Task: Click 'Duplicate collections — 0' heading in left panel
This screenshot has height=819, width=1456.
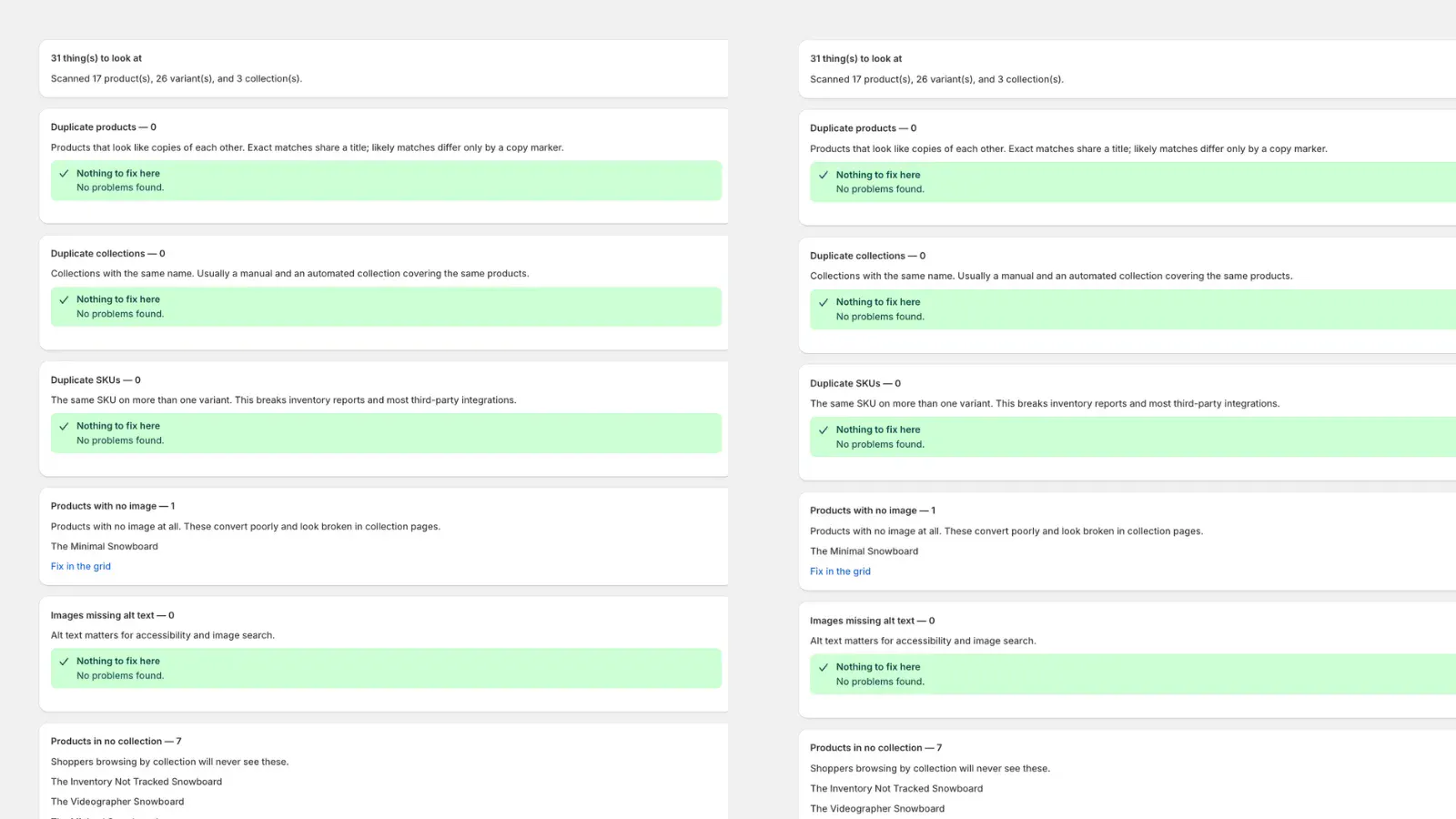Action: (108, 254)
